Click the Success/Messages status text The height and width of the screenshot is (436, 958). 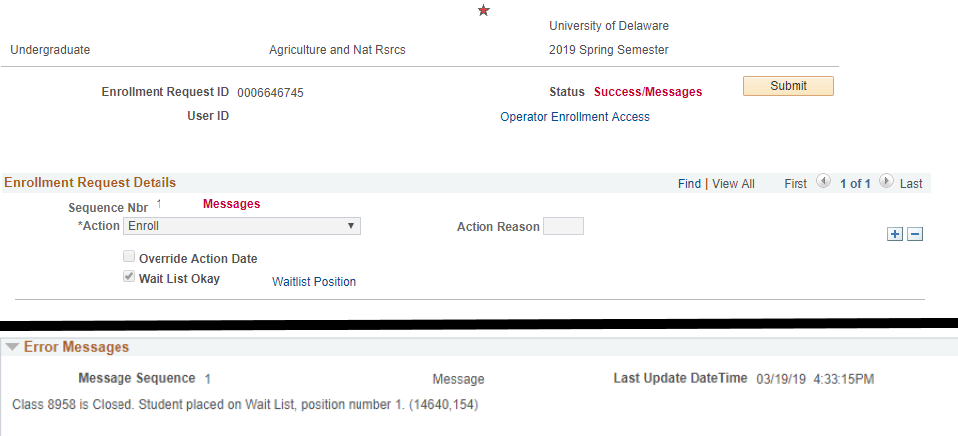[648, 92]
